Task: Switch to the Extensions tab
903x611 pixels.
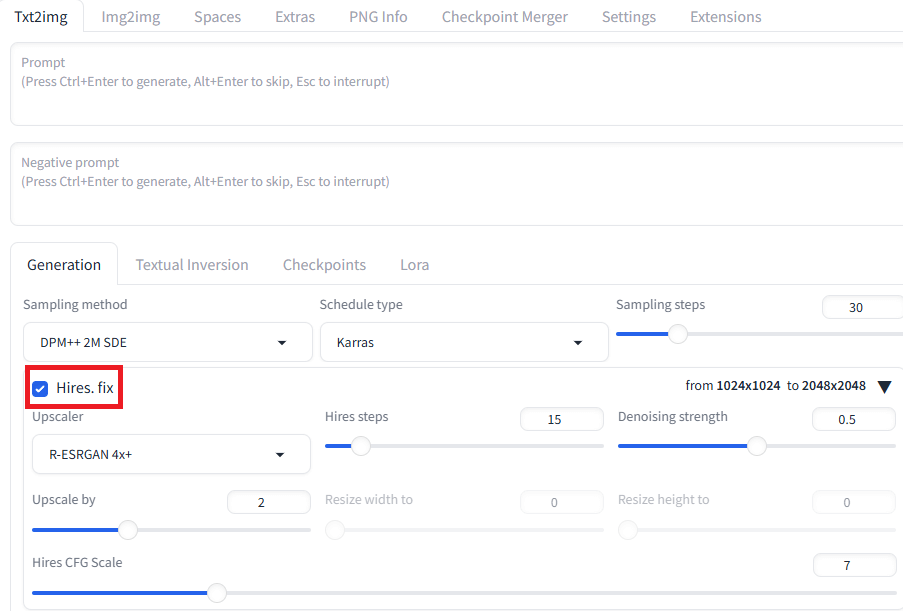Action: [x=726, y=17]
